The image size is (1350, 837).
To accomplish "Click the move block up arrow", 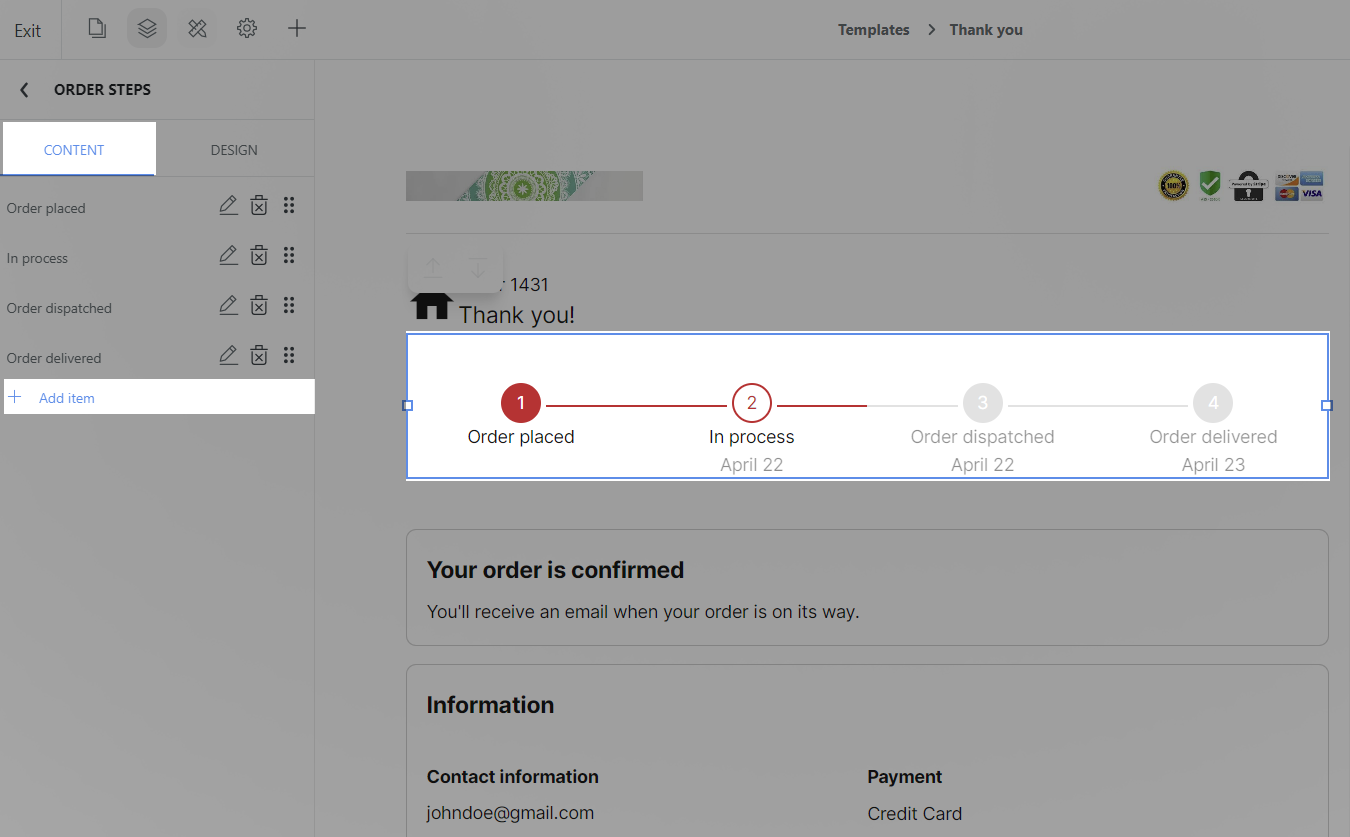I will click(x=432, y=268).
